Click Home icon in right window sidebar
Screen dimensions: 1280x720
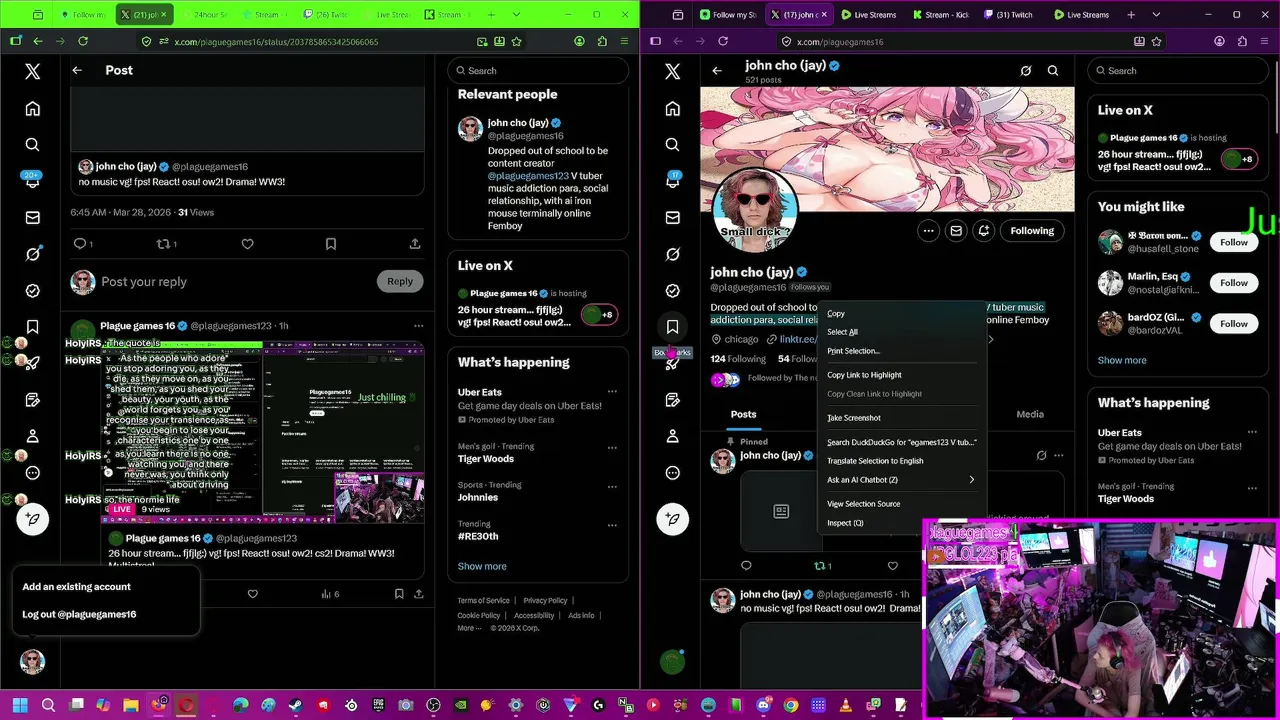(x=673, y=108)
